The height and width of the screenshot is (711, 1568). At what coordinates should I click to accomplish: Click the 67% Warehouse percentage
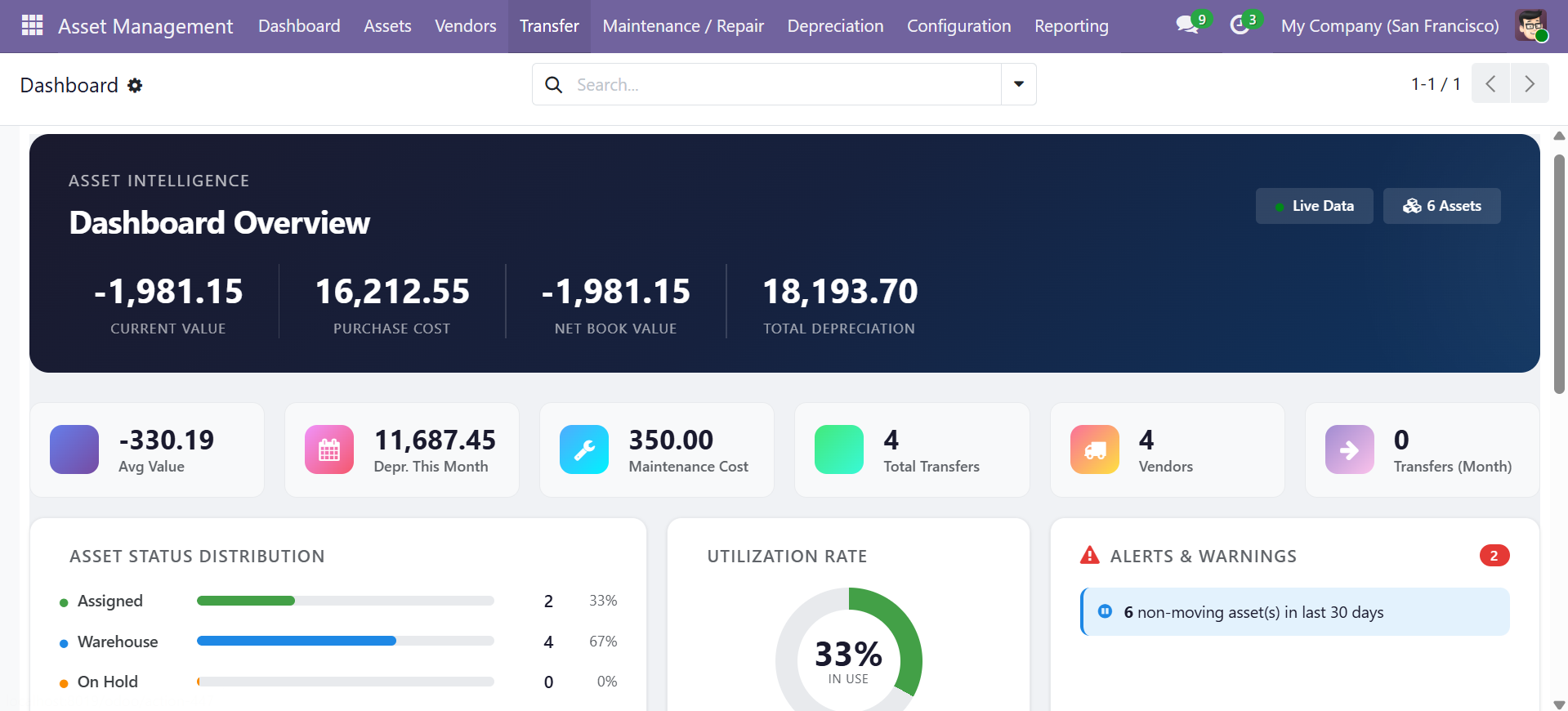pos(603,642)
